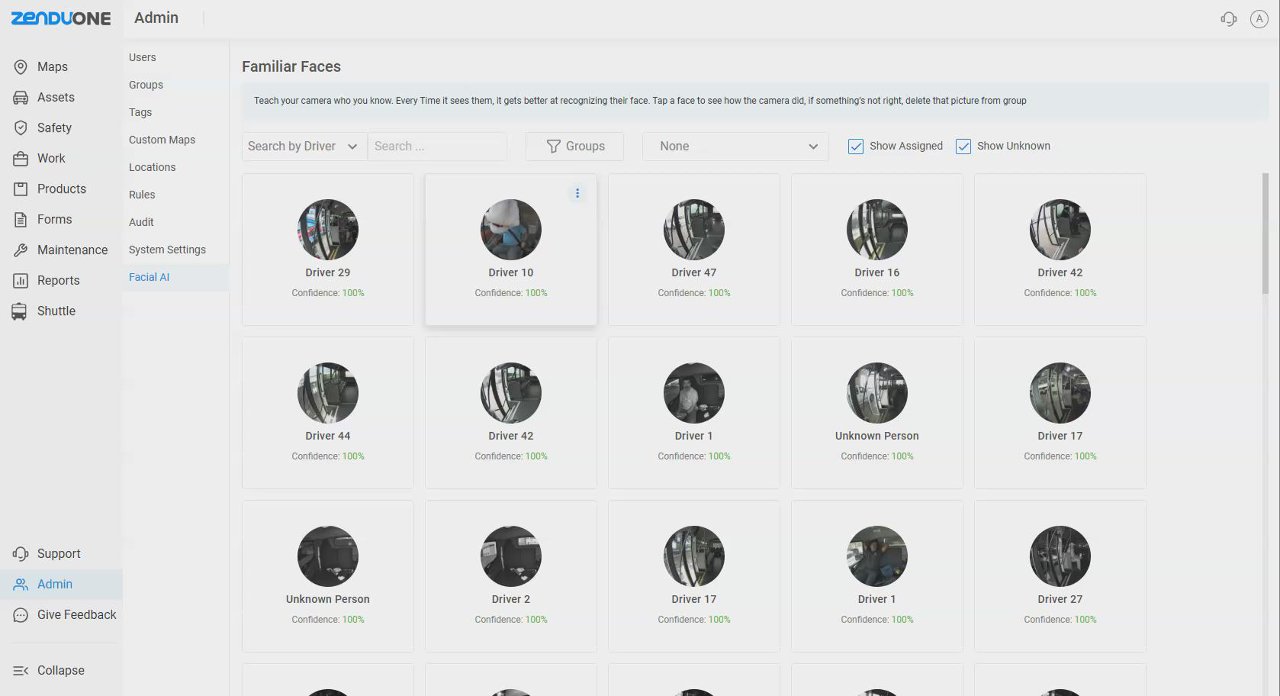The width and height of the screenshot is (1280, 696).
Task: Click the Familiar Faces heading
Action: coord(291,66)
